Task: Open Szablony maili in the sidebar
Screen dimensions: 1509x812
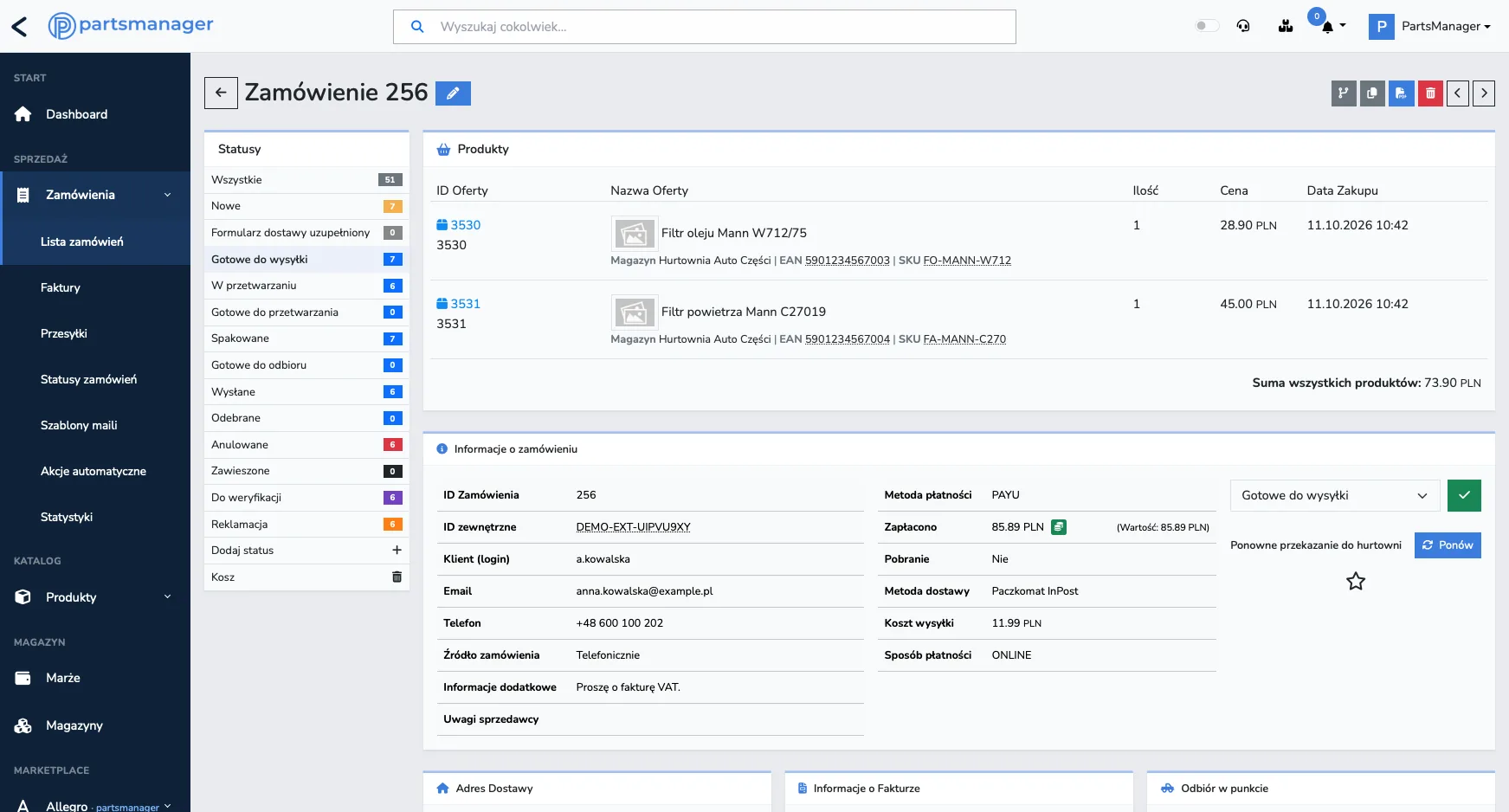Action: point(79,425)
